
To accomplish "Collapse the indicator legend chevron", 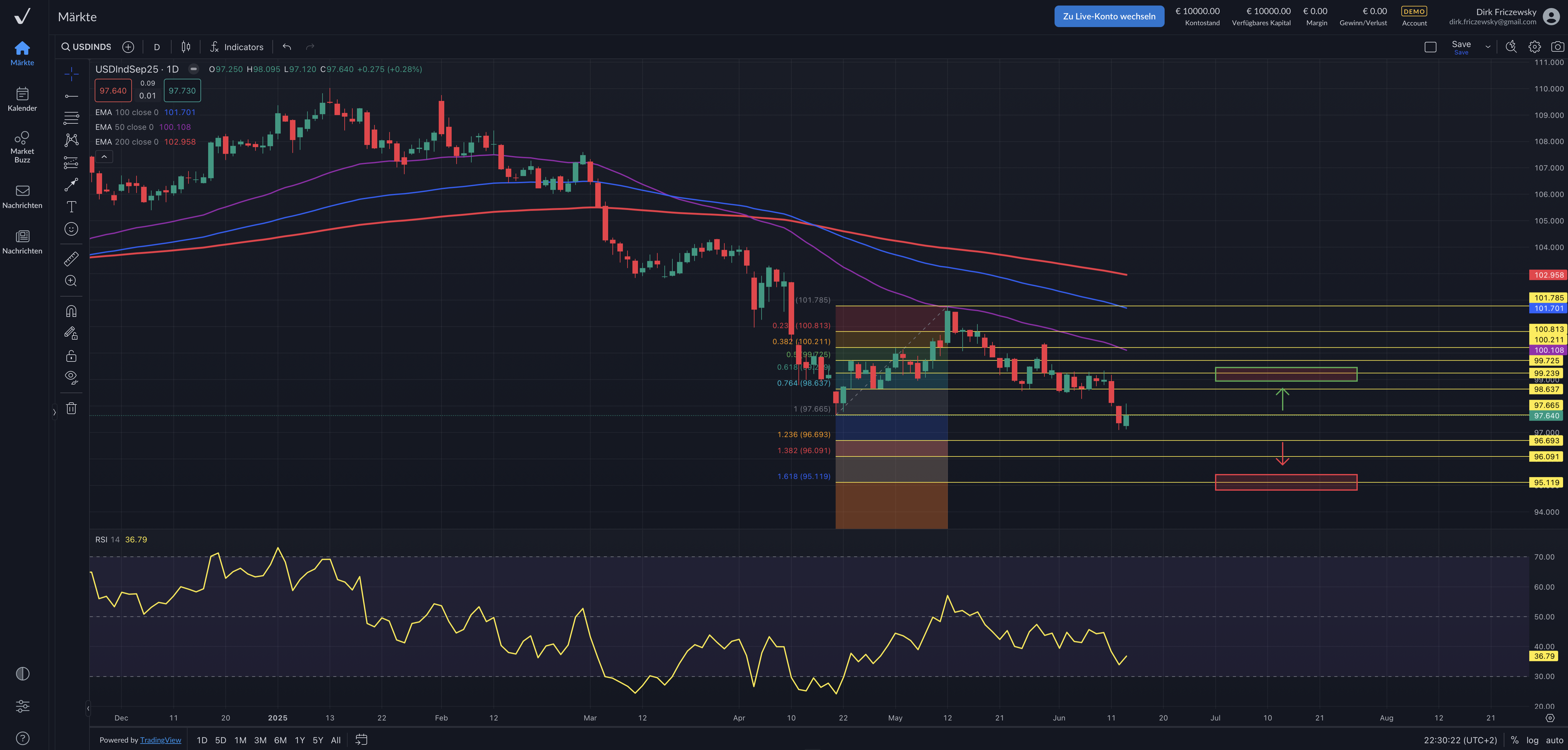I will pyautogui.click(x=104, y=157).
